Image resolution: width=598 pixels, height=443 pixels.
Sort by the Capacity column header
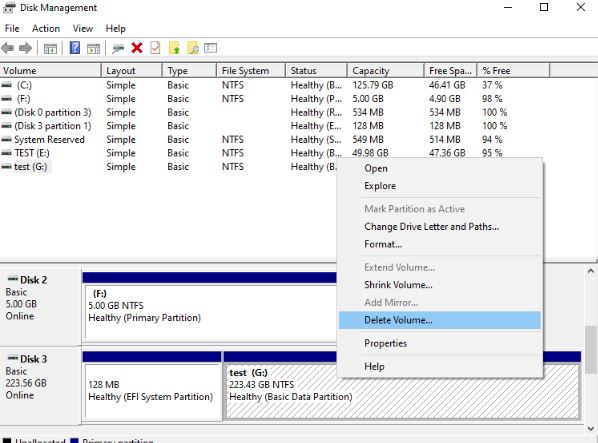386,71
